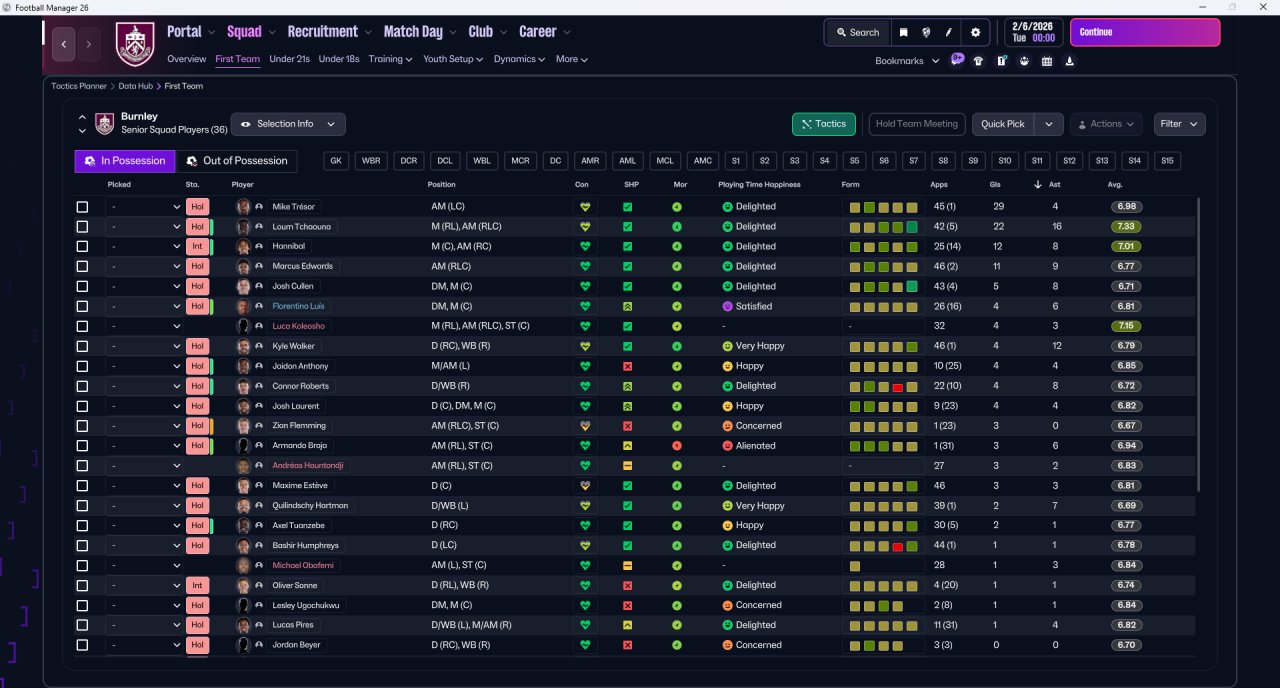Click the shirt kit icon under Bookmarks
This screenshot has height=688, width=1280.
click(x=979, y=60)
